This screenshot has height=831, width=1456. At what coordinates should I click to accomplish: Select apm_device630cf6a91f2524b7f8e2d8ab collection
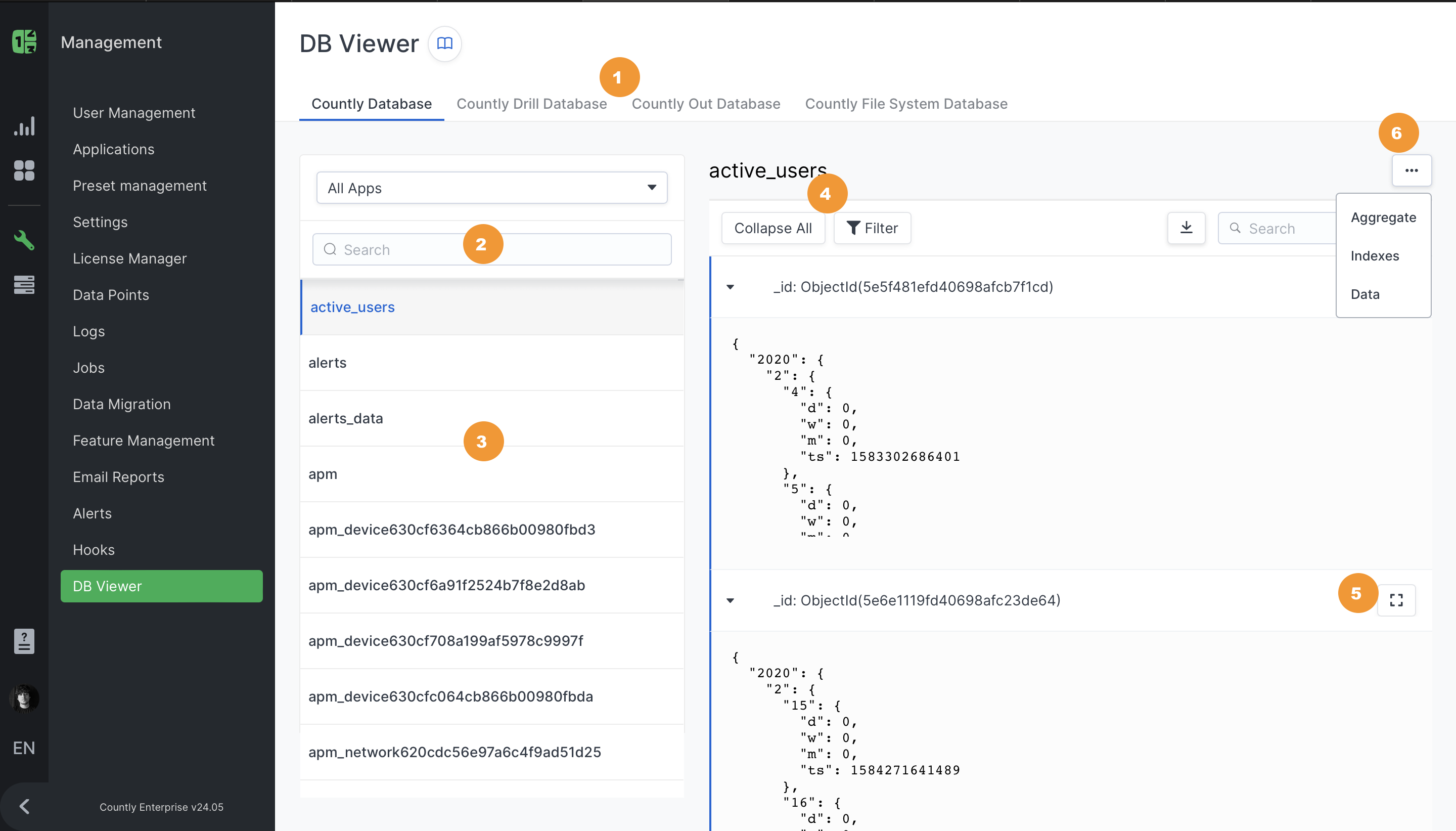tap(491, 586)
